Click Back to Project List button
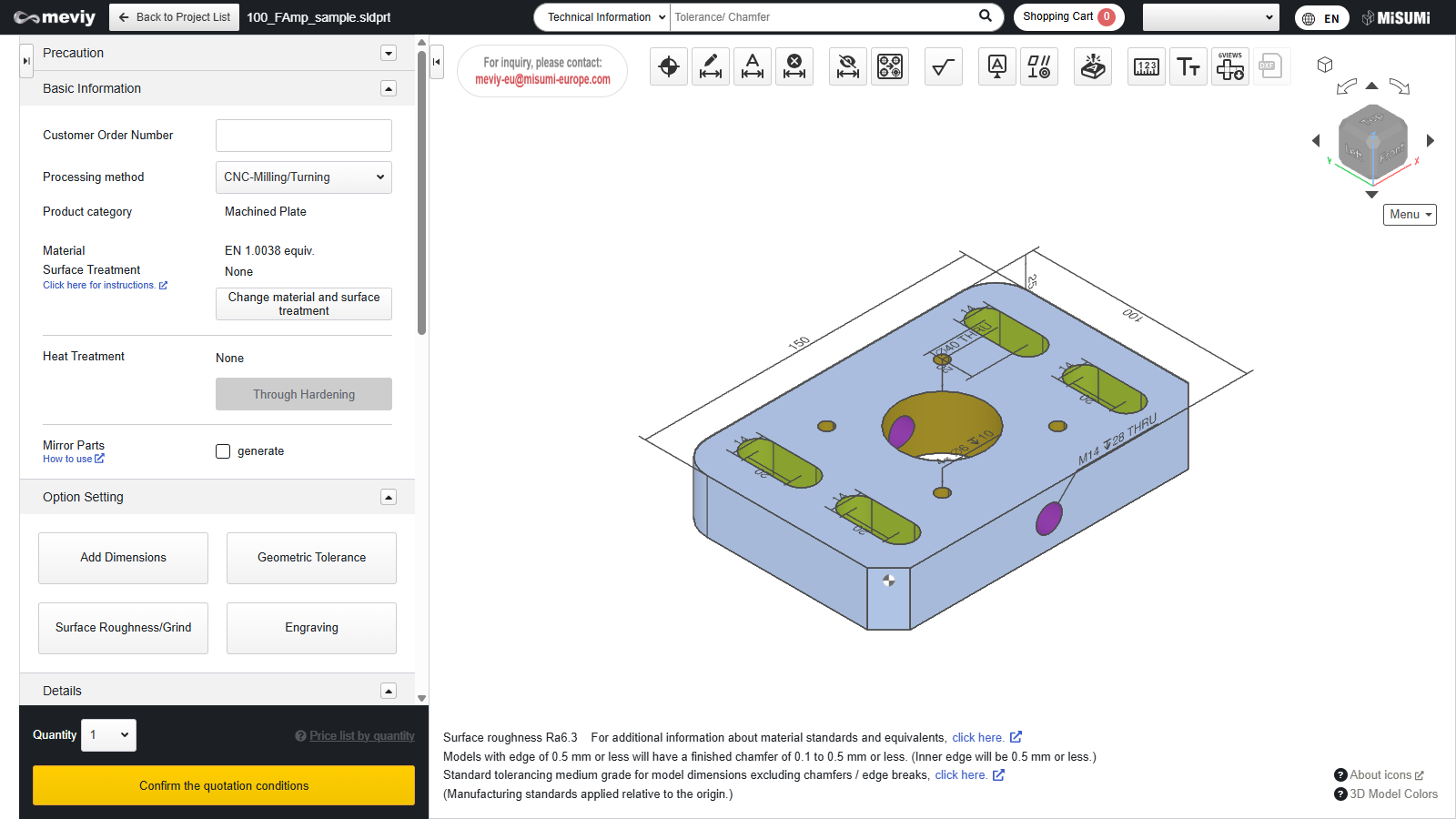 (174, 17)
